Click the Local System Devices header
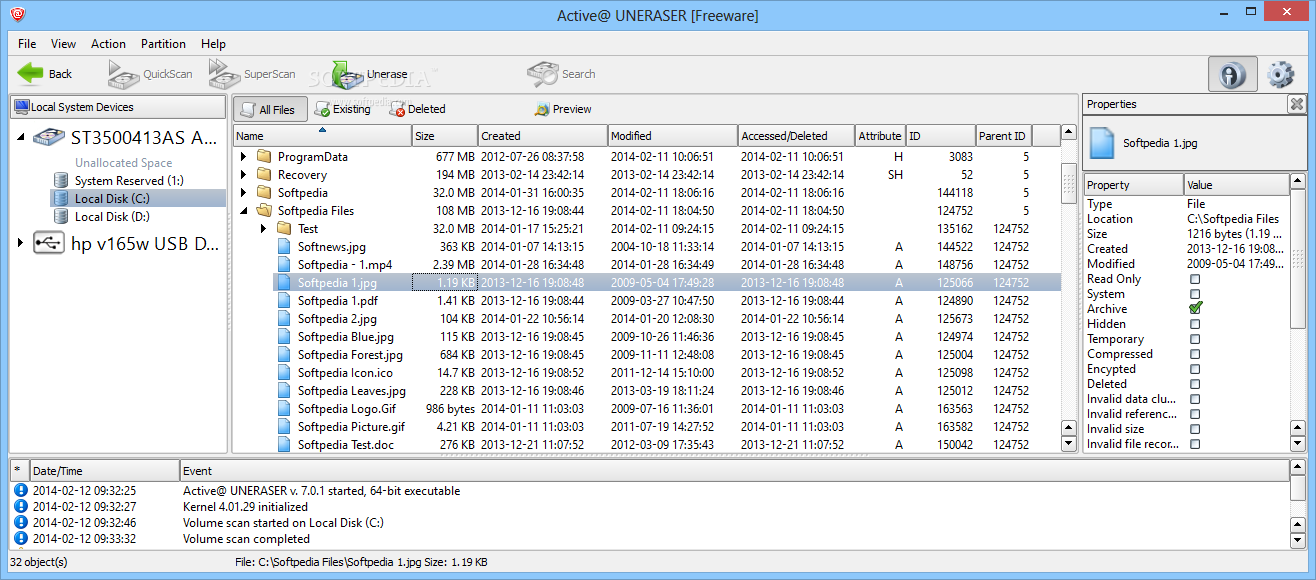Screen dimensions: 1316x580 pos(118,107)
